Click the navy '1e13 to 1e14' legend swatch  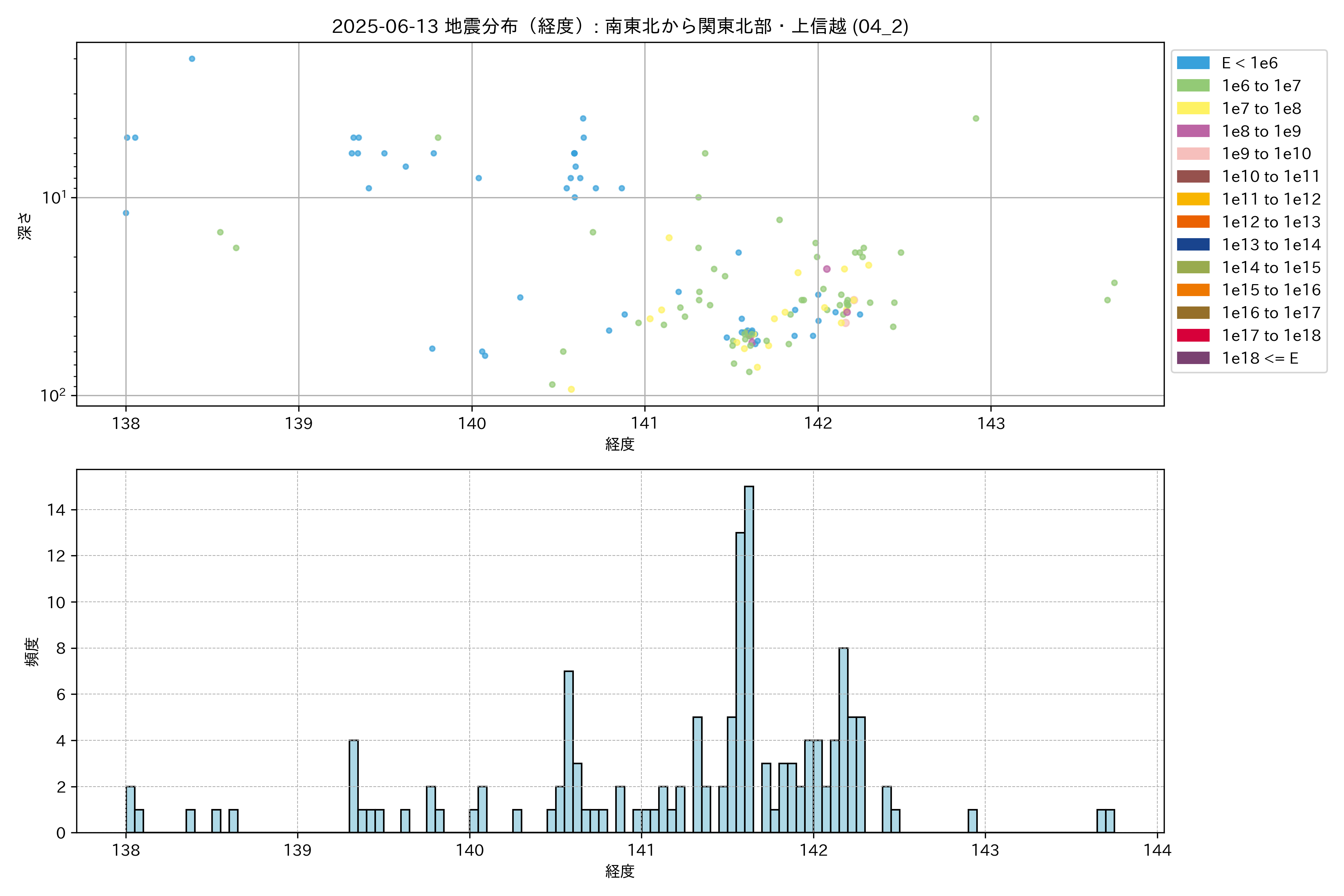(1192, 245)
